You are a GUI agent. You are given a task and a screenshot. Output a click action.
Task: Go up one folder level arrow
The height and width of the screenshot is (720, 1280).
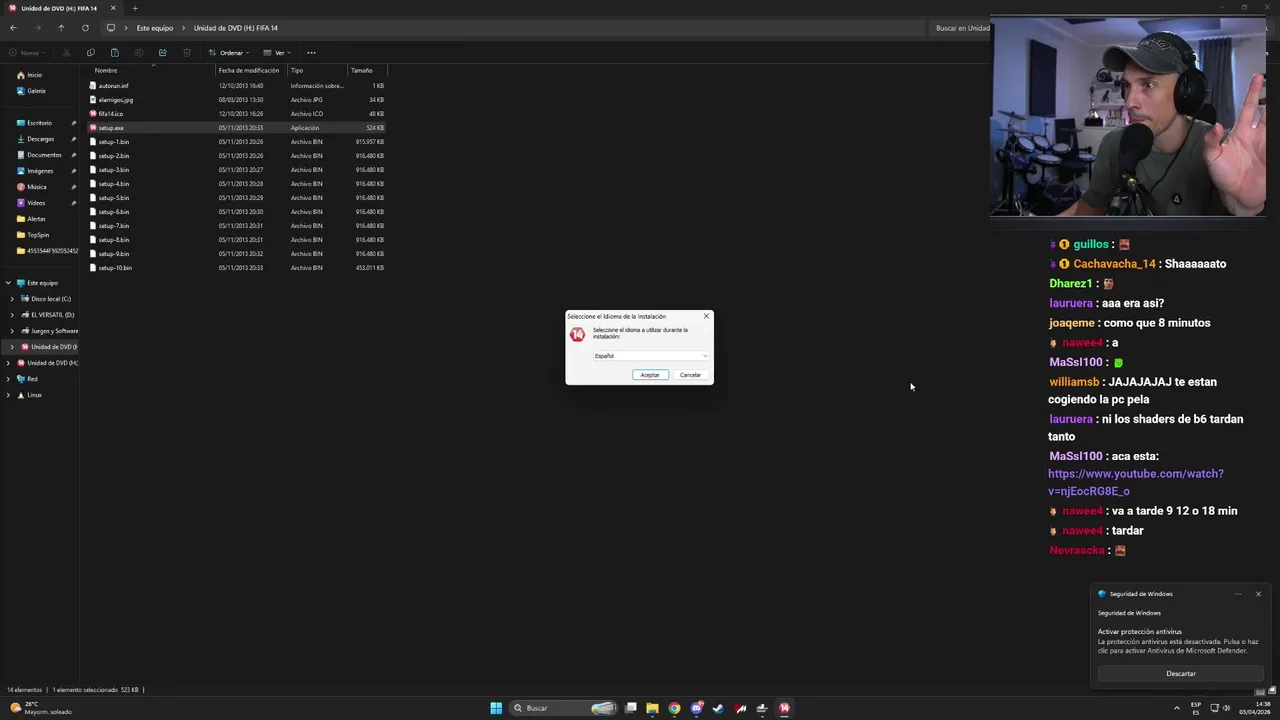tap(61, 28)
